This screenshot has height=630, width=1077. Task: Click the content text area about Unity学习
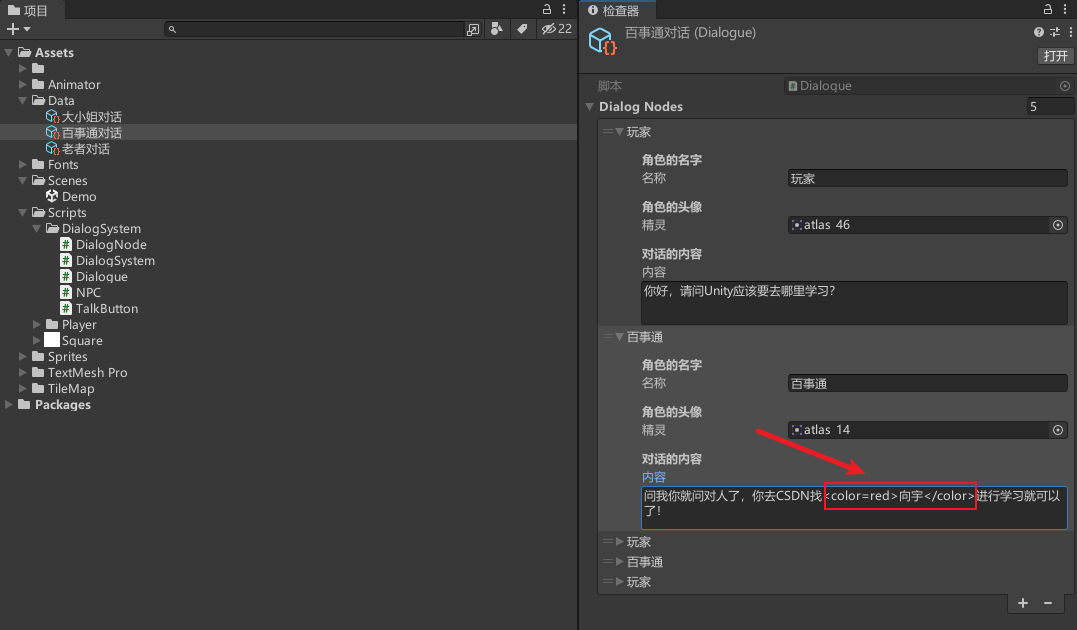pyautogui.click(x=854, y=302)
